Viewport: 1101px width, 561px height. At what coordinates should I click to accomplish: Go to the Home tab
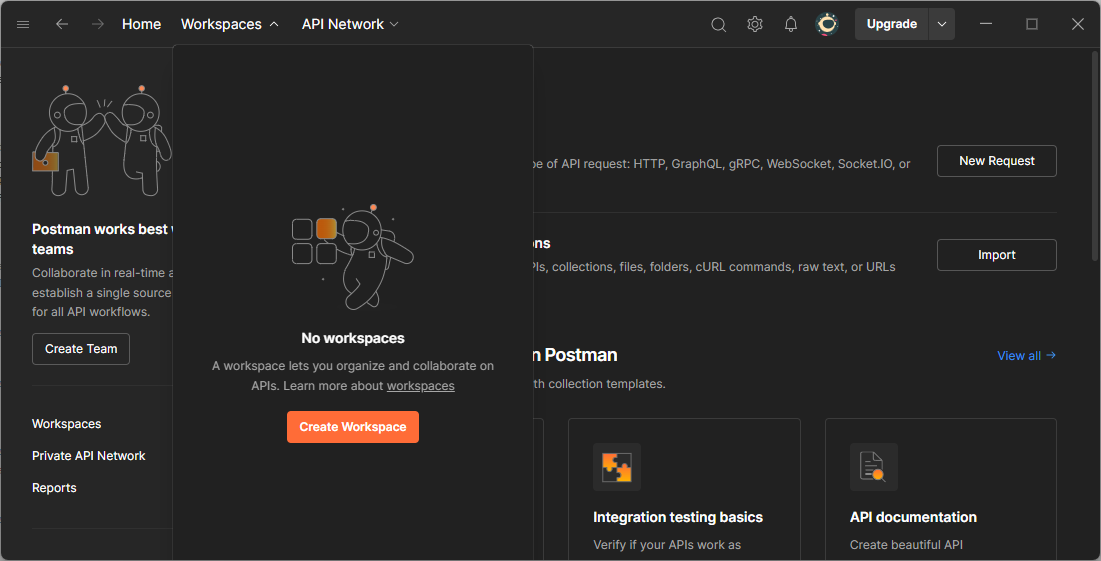(141, 24)
